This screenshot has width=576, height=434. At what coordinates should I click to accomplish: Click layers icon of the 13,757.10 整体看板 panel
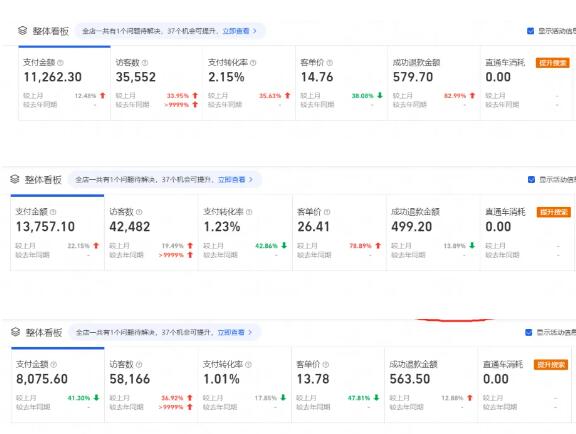pos(15,179)
